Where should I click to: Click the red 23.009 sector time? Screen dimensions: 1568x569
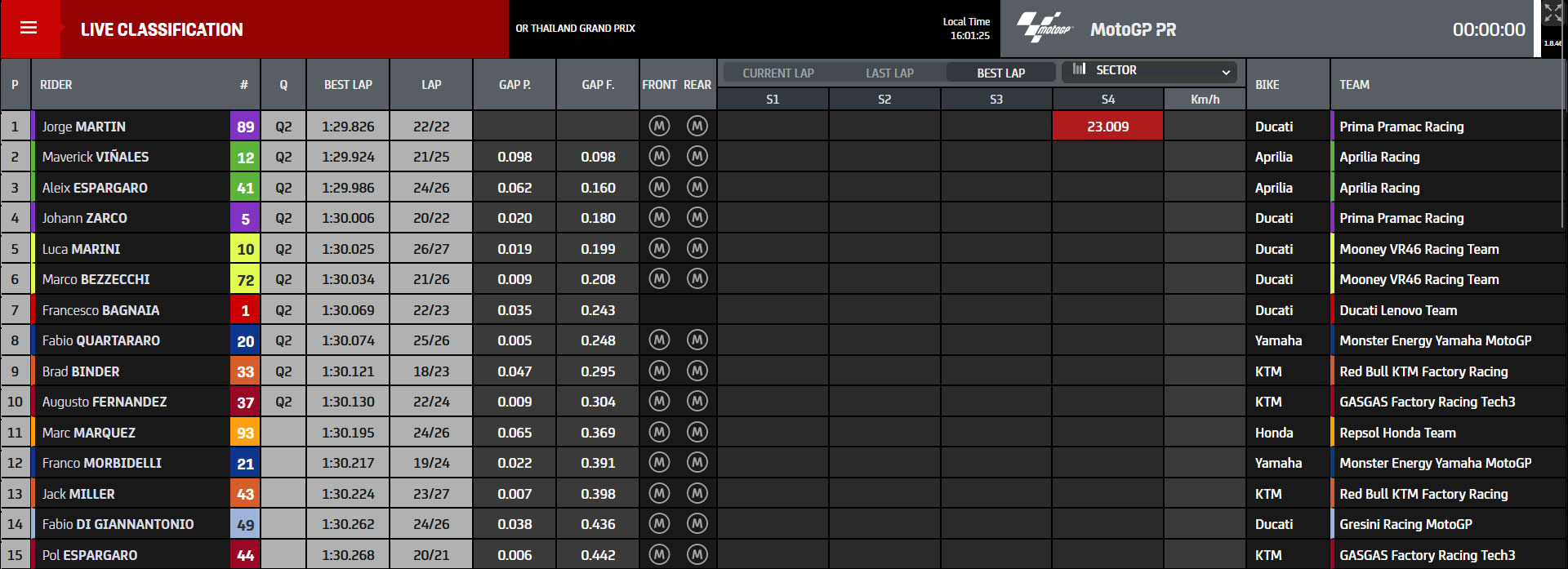tap(1107, 127)
